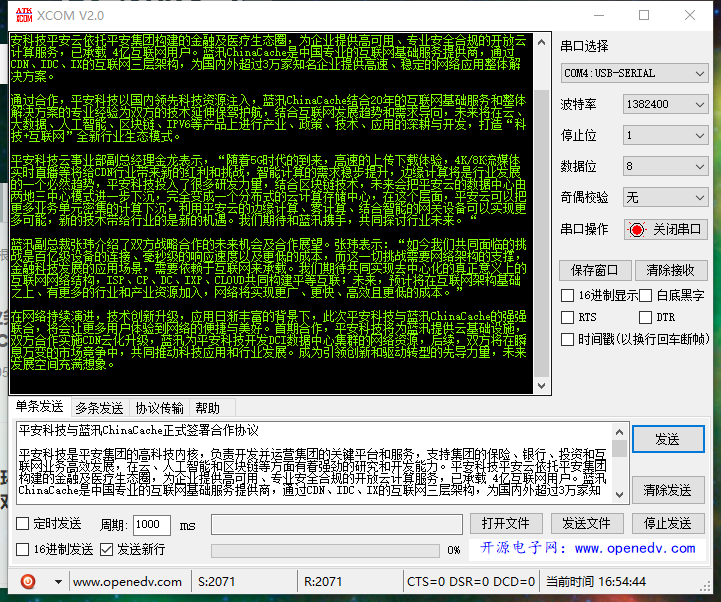Toggle the DTR checkbox

646,317
